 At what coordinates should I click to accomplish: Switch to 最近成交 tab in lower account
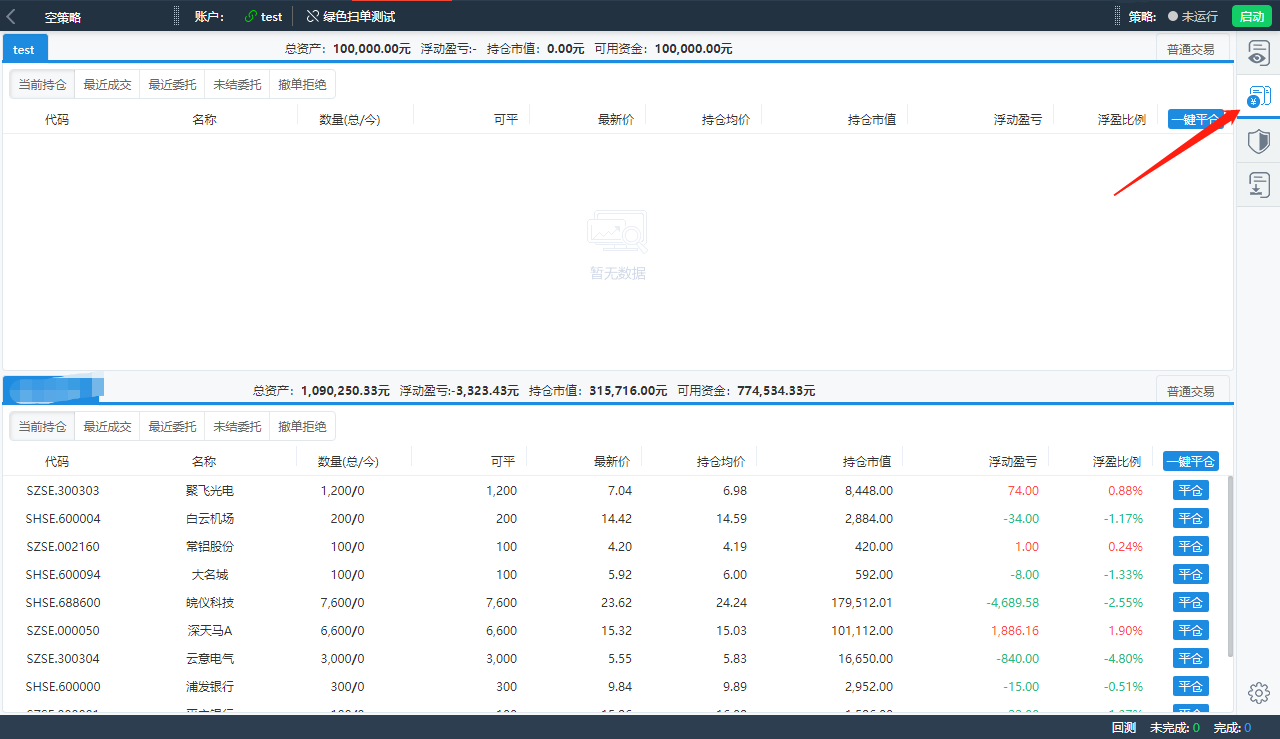pos(108,427)
